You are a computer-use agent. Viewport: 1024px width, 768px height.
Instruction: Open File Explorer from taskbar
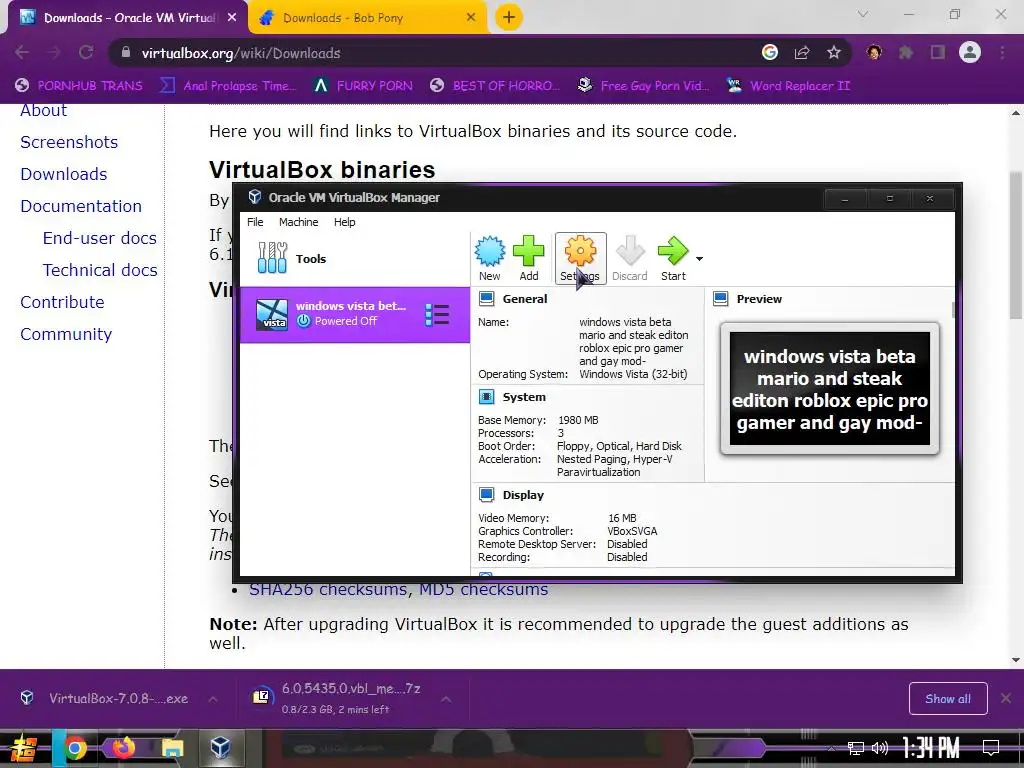172,748
